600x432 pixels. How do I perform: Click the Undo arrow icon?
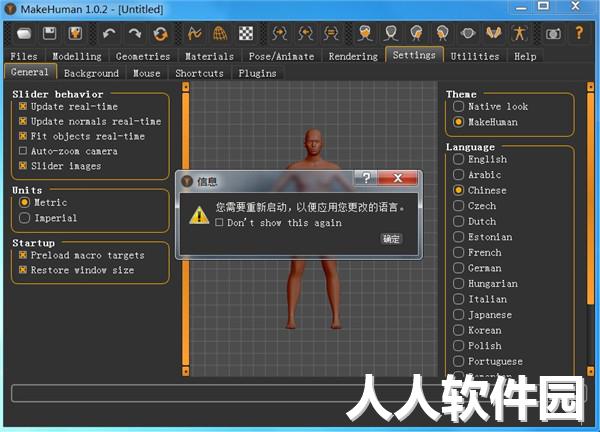109,34
